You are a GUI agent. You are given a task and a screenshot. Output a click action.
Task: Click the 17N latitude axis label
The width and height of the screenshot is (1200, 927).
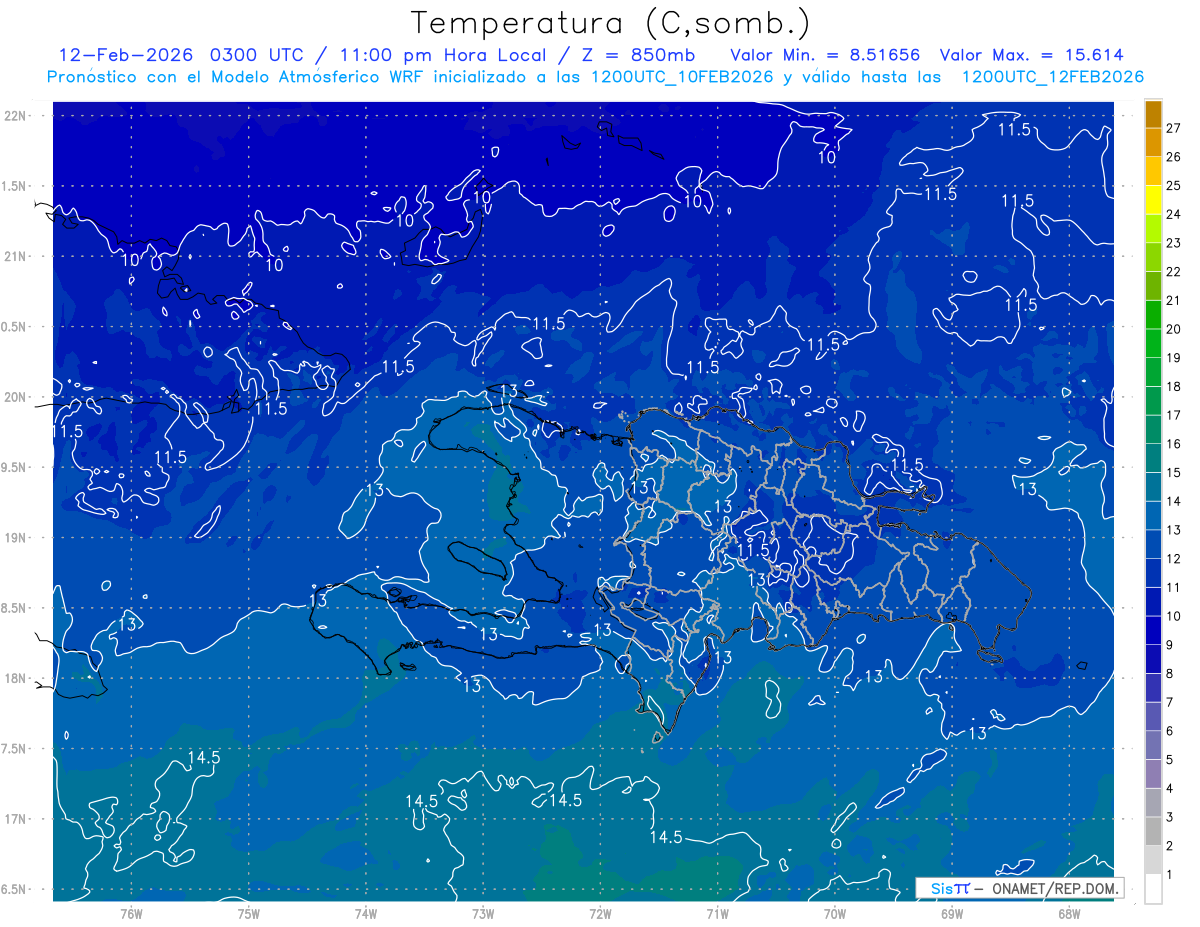pyautogui.click(x=15, y=819)
